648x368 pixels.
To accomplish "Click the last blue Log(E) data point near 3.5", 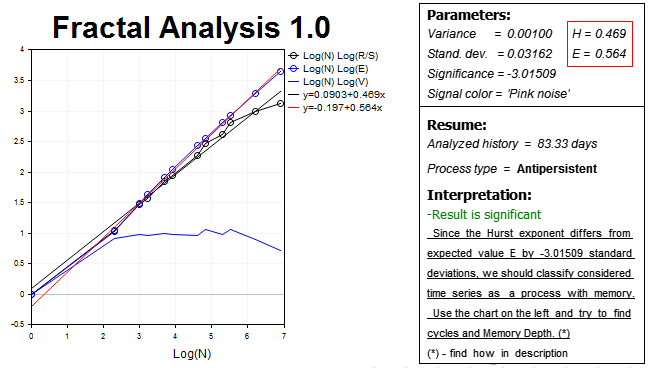I will (x=281, y=72).
